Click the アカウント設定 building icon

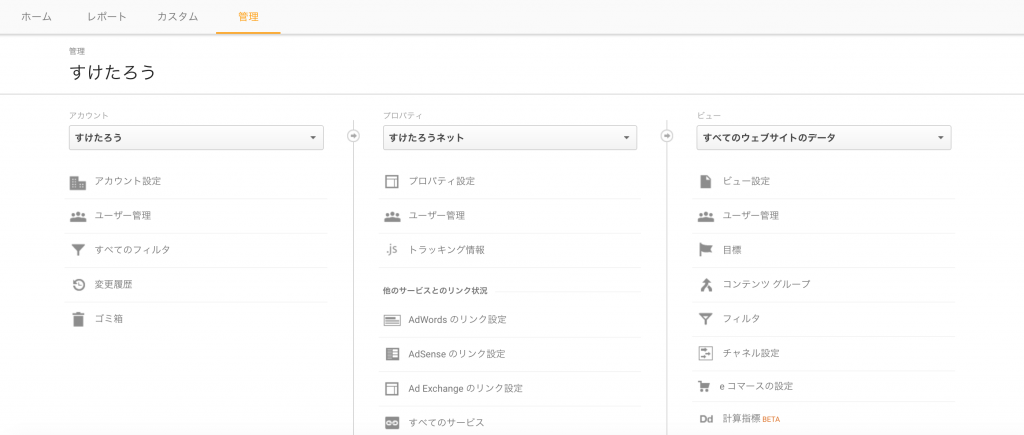click(x=78, y=182)
